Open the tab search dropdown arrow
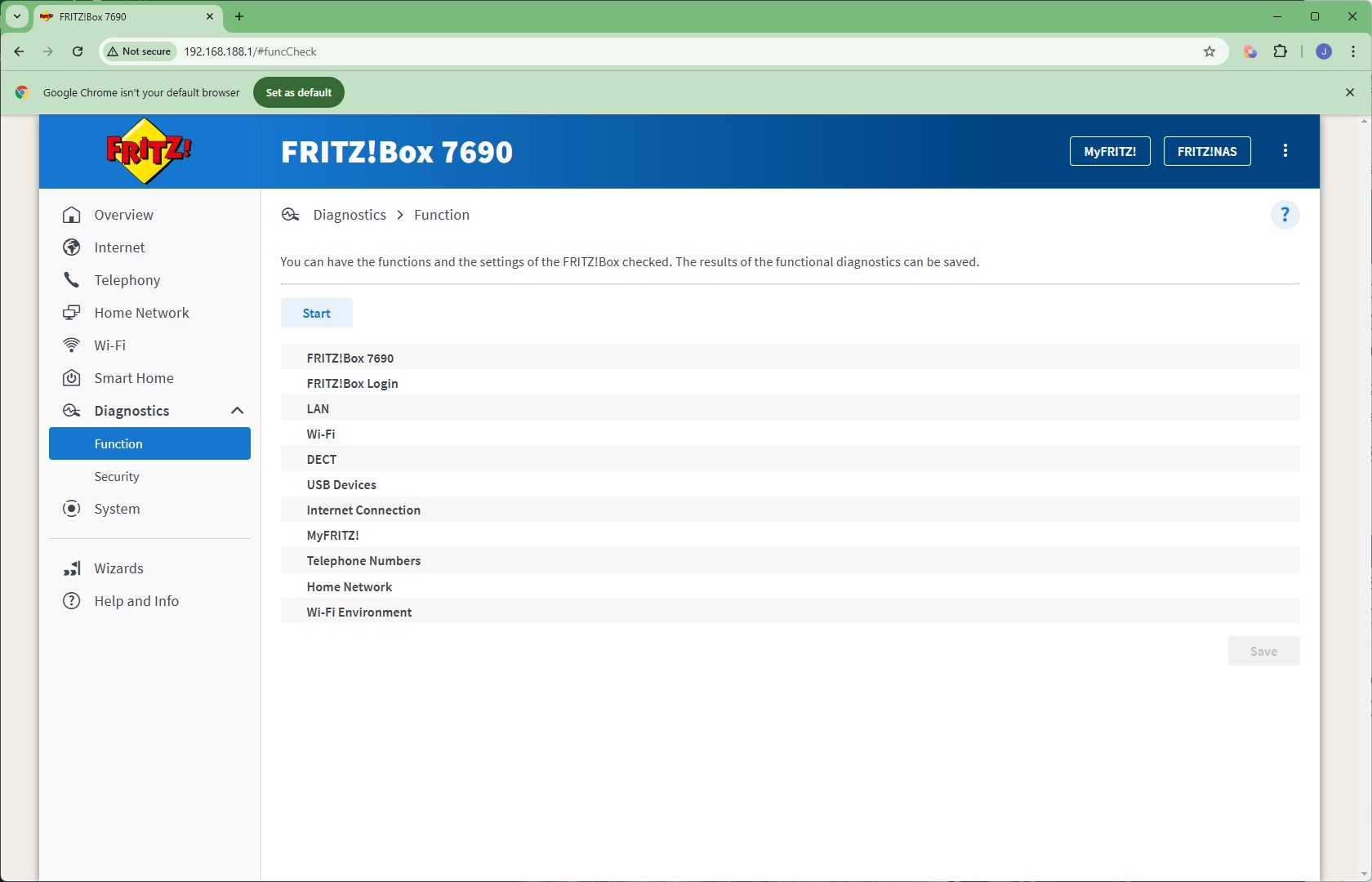This screenshot has height=882, width=1372. pyautogui.click(x=17, y=16)
